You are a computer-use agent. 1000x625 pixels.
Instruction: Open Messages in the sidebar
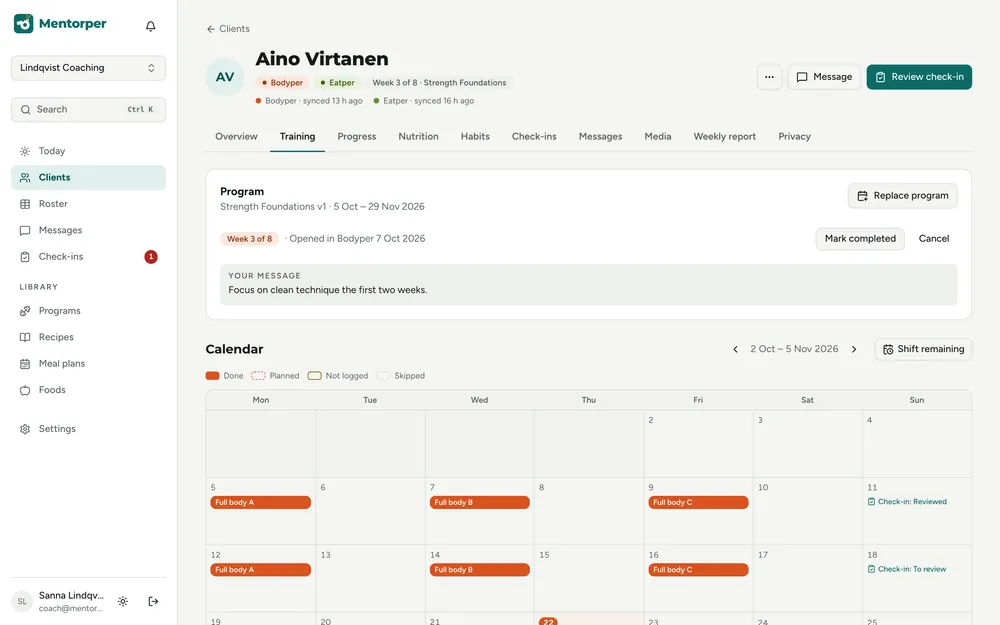(88, 230)
